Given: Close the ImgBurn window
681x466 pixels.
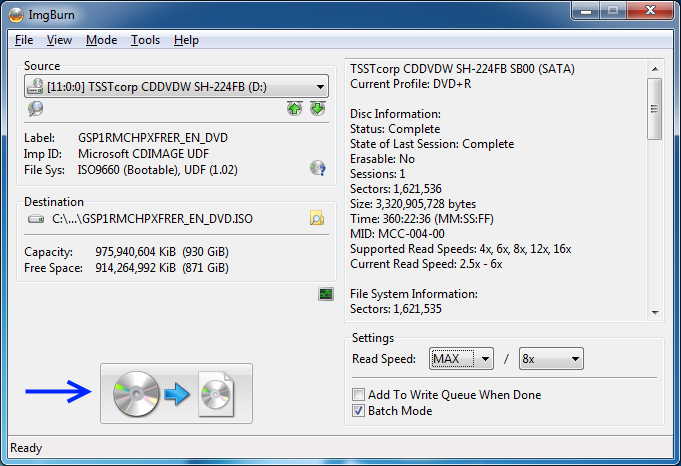Looking at the screenshot, I should [x=650, y=11].
